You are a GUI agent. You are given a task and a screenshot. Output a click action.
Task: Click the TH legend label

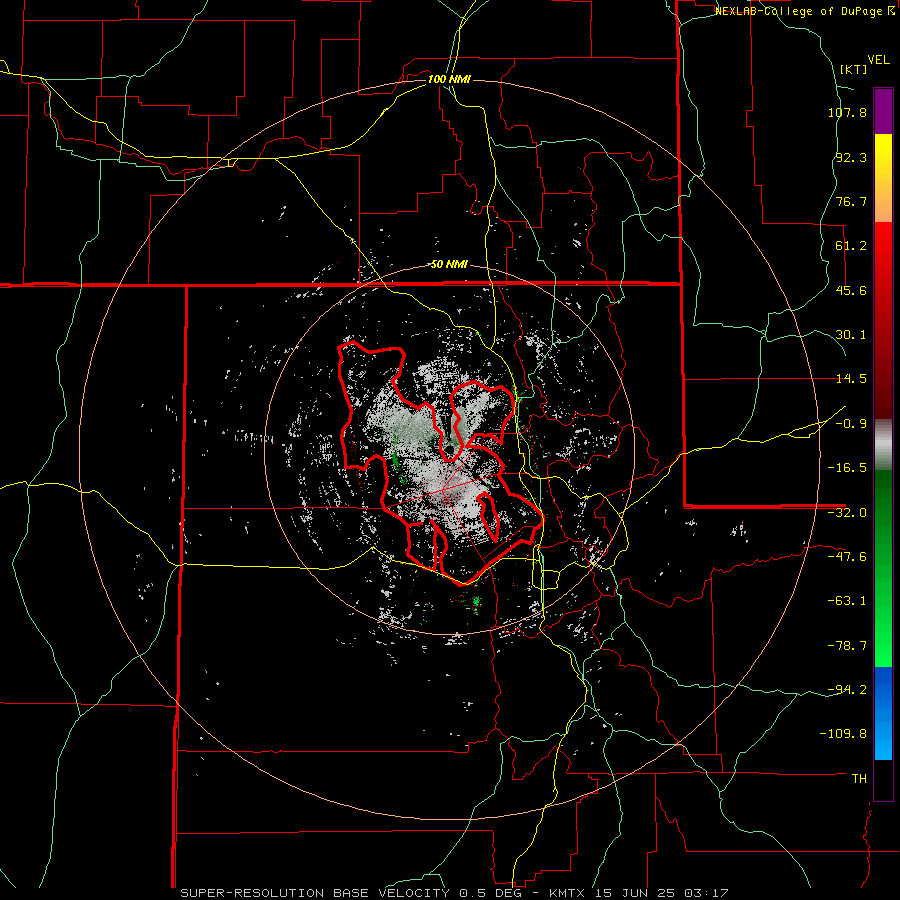[x=859, y=778]
